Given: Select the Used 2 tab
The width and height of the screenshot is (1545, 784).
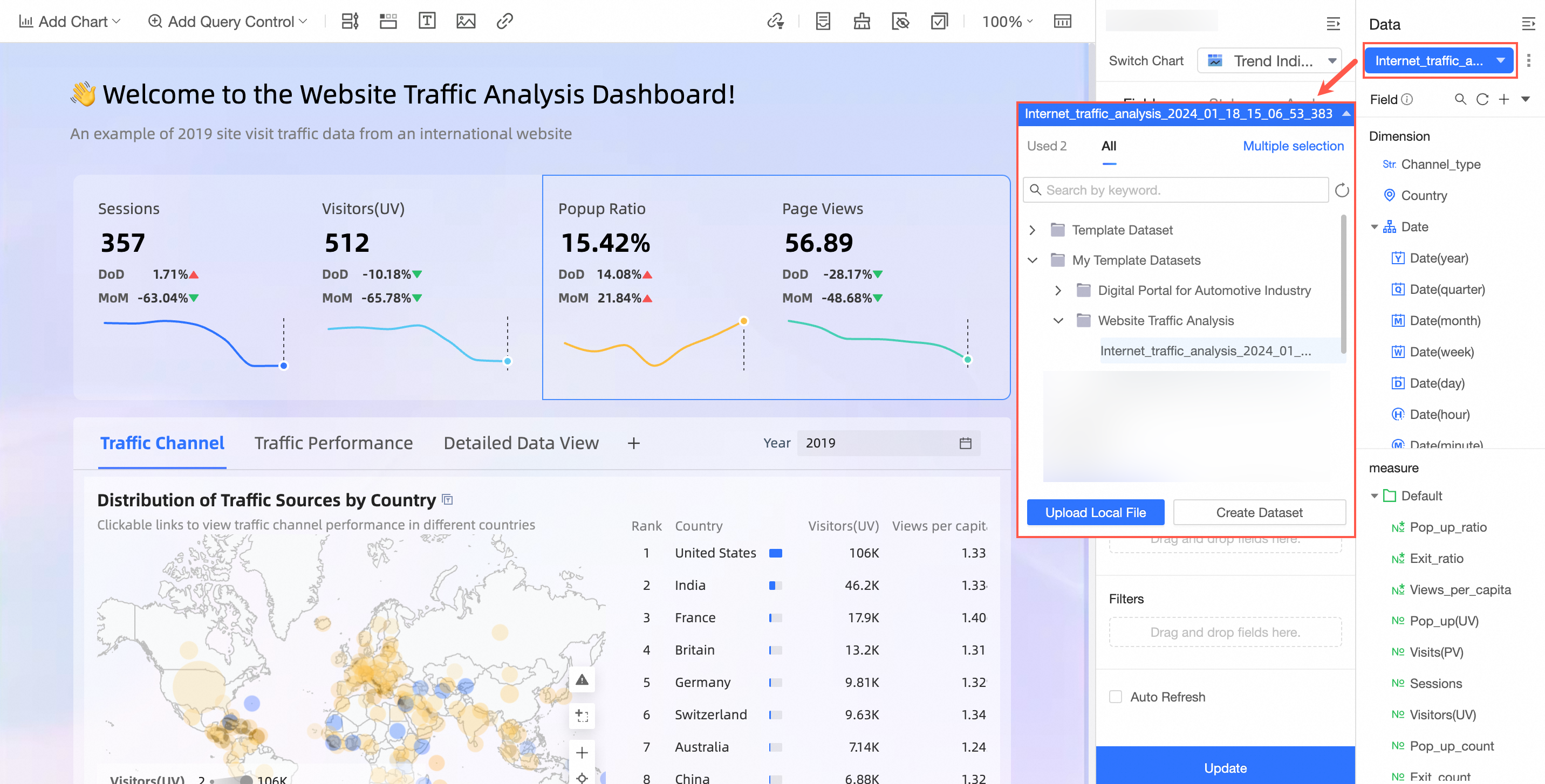Looking at the screenshot, I should 1046,146.
